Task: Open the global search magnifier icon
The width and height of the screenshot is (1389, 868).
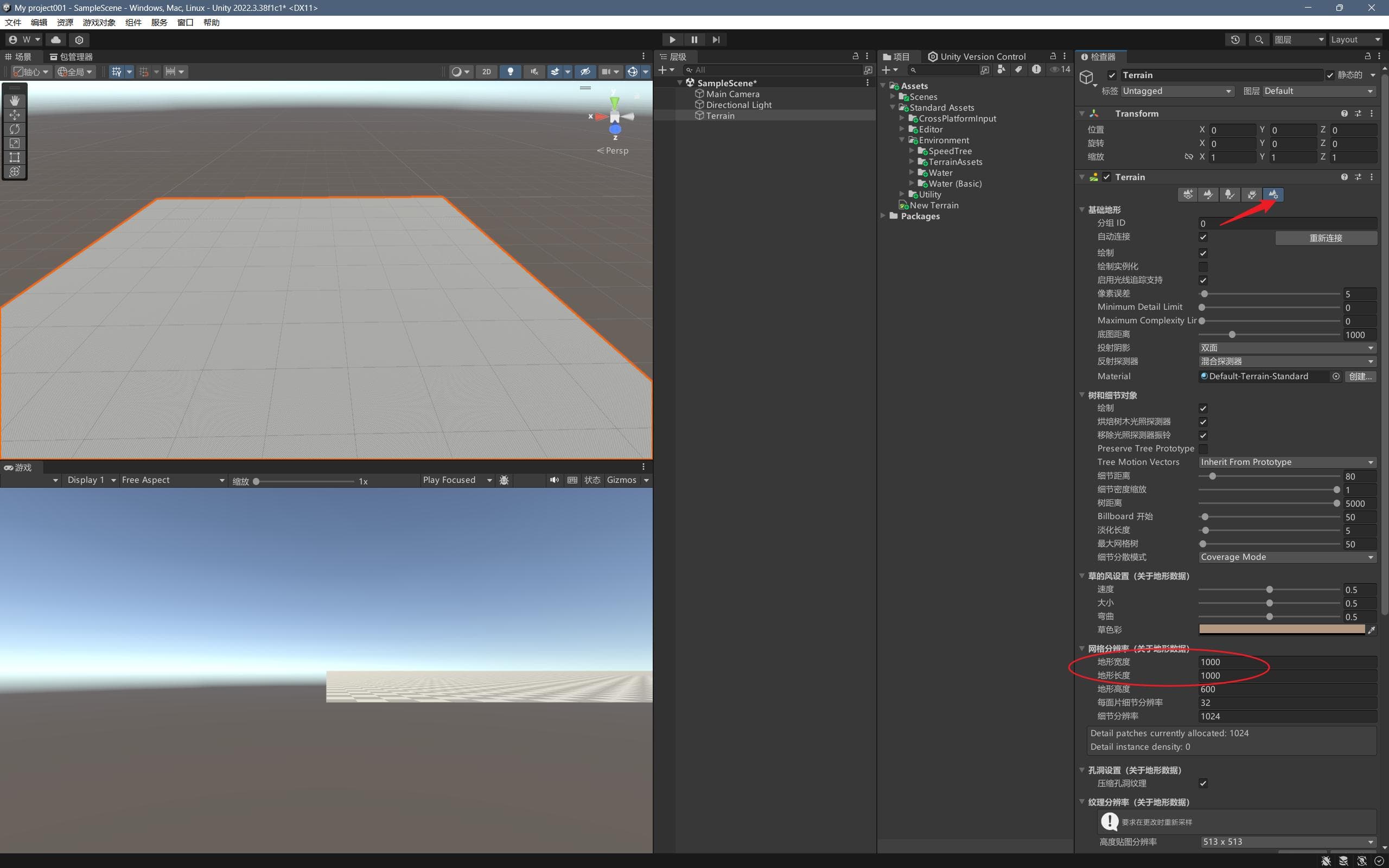Action: click(1259, 40)
